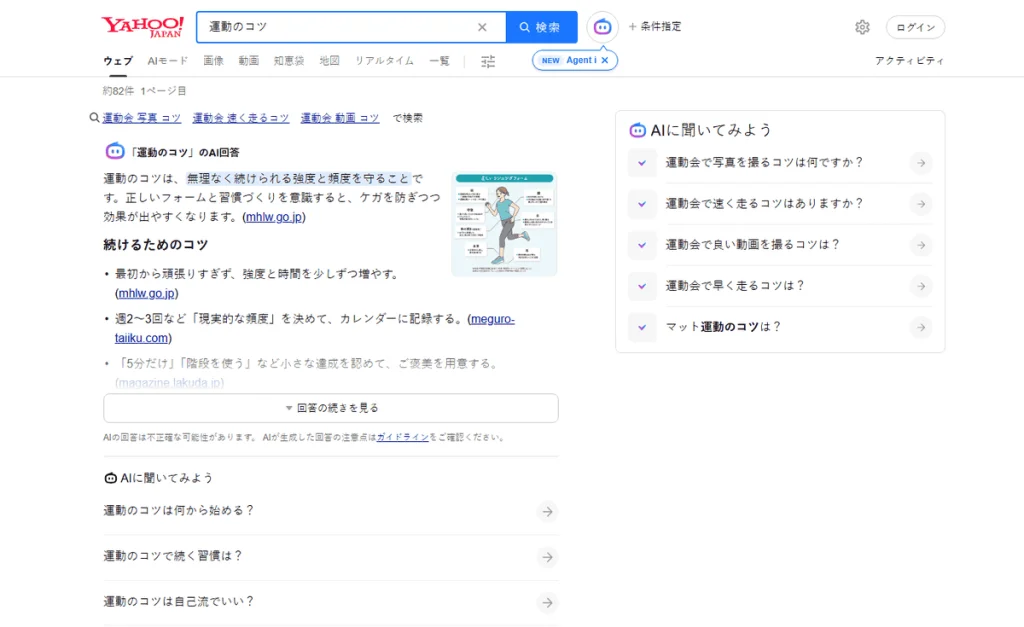The height and width of the screenshot is (627, 1024).
Task: Click the heading 続けるためのコツ
Action: 155,245
